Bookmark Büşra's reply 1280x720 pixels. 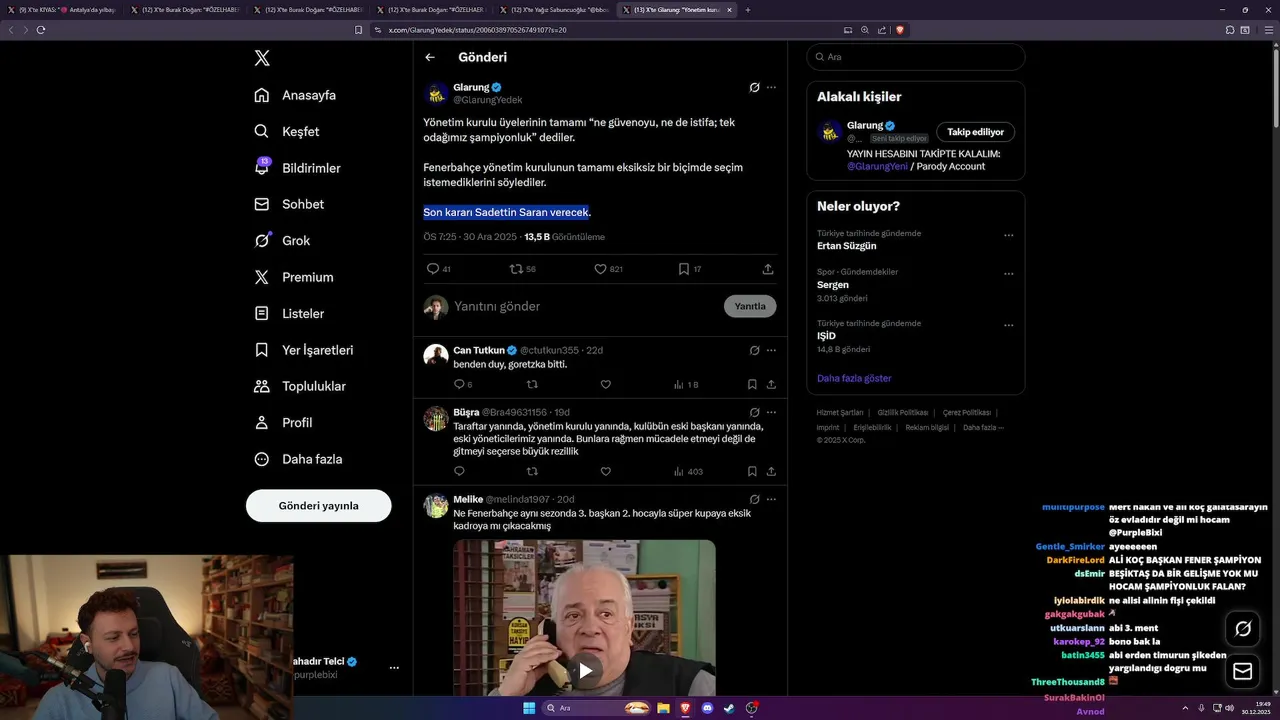(752, 471)
